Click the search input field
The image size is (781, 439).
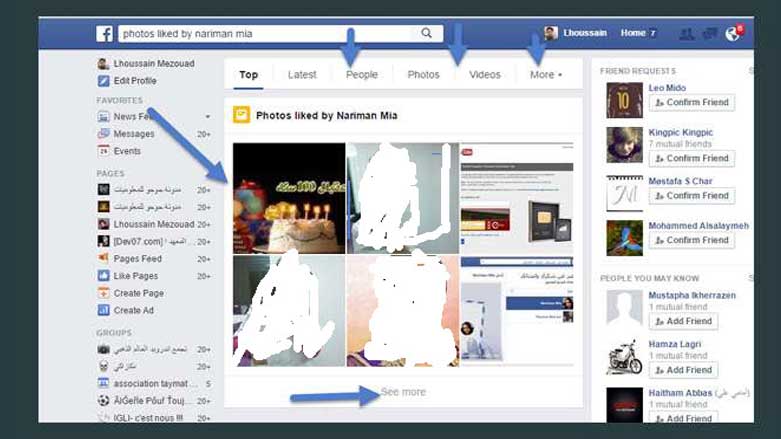tap(265, 34)
